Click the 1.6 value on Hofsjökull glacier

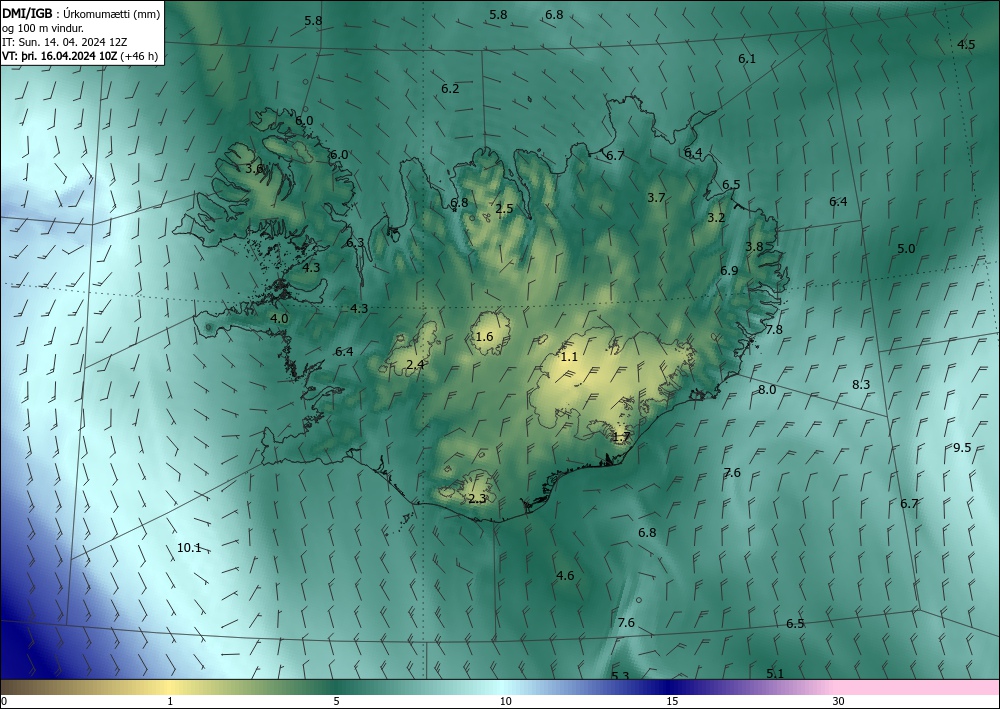click(485, 337)
